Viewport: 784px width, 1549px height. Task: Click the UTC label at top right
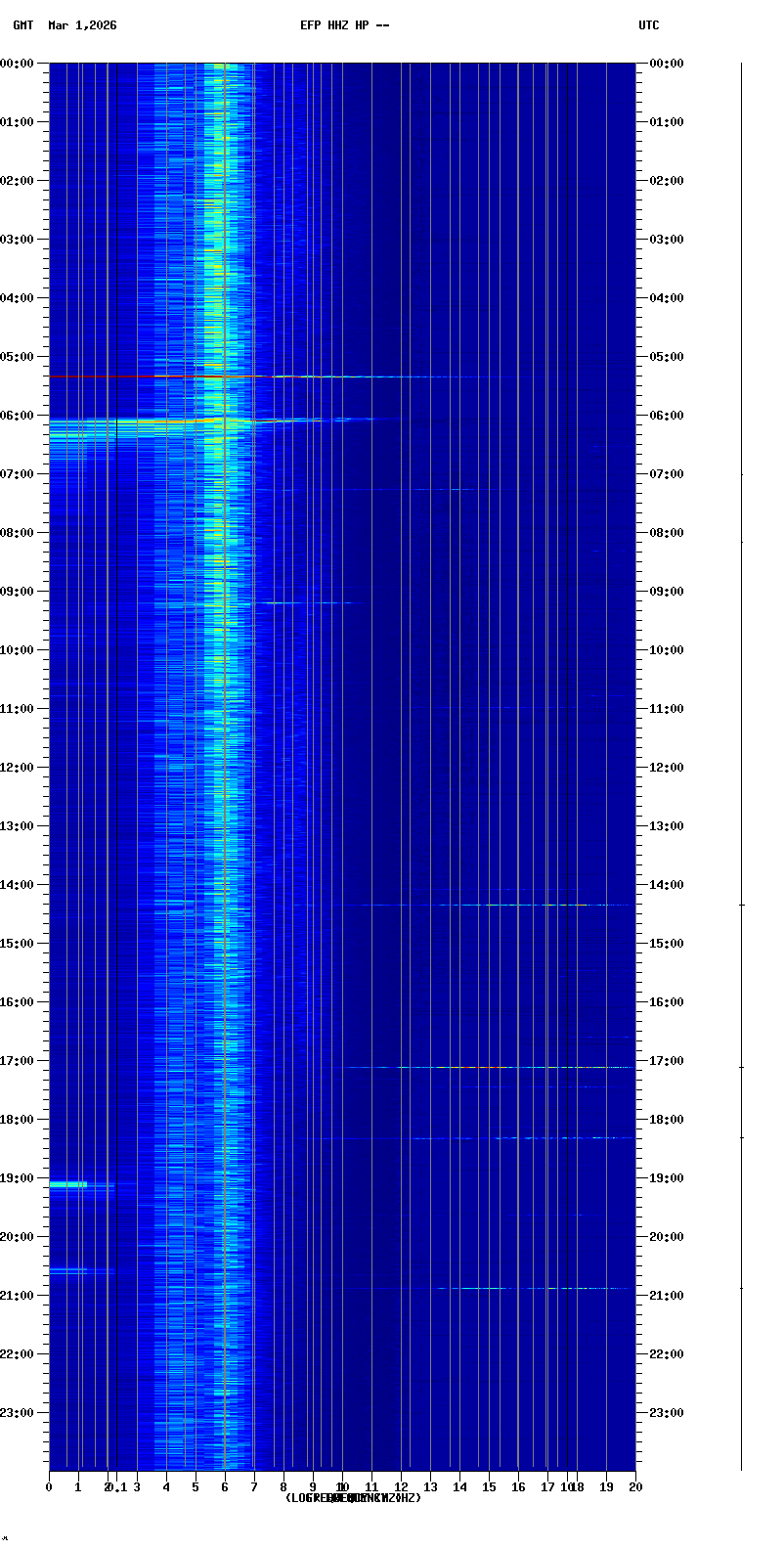[x=648, y=25]
